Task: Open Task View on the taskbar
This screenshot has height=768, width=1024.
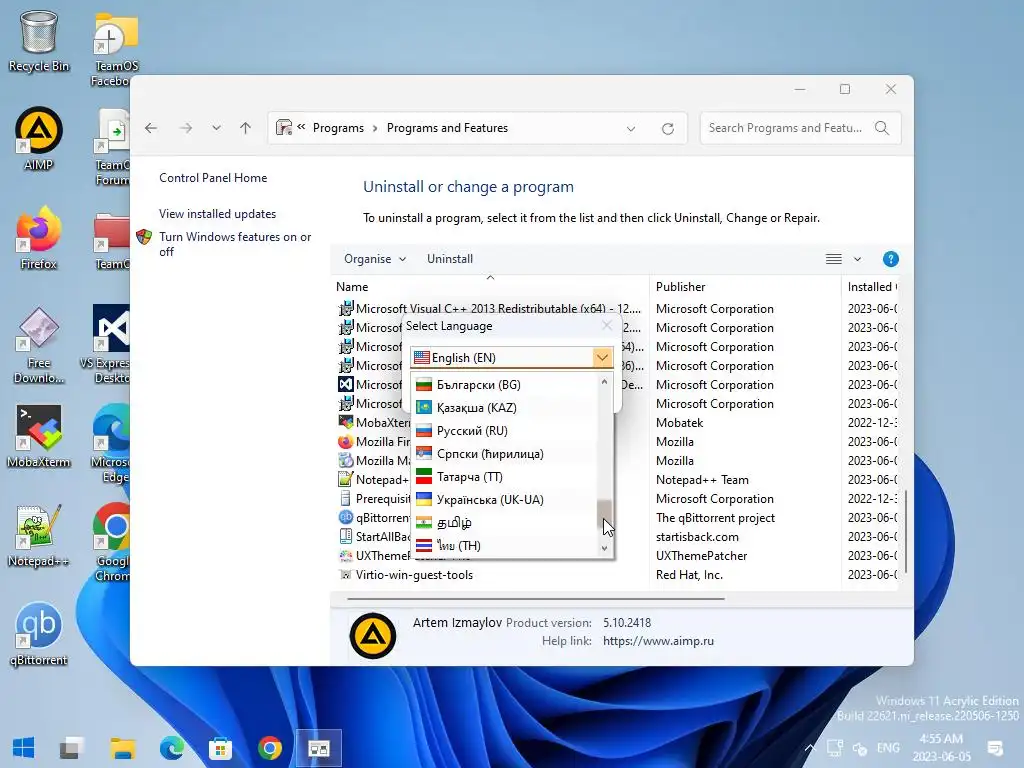Action: coord(72,748)
